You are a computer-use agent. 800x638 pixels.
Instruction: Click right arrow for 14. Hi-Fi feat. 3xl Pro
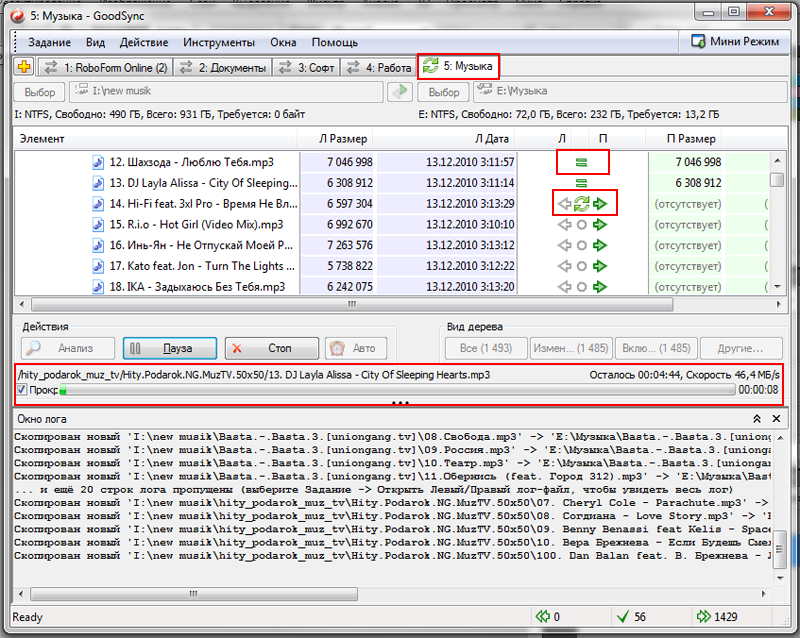pyautogui.click(x=600, y=204)
